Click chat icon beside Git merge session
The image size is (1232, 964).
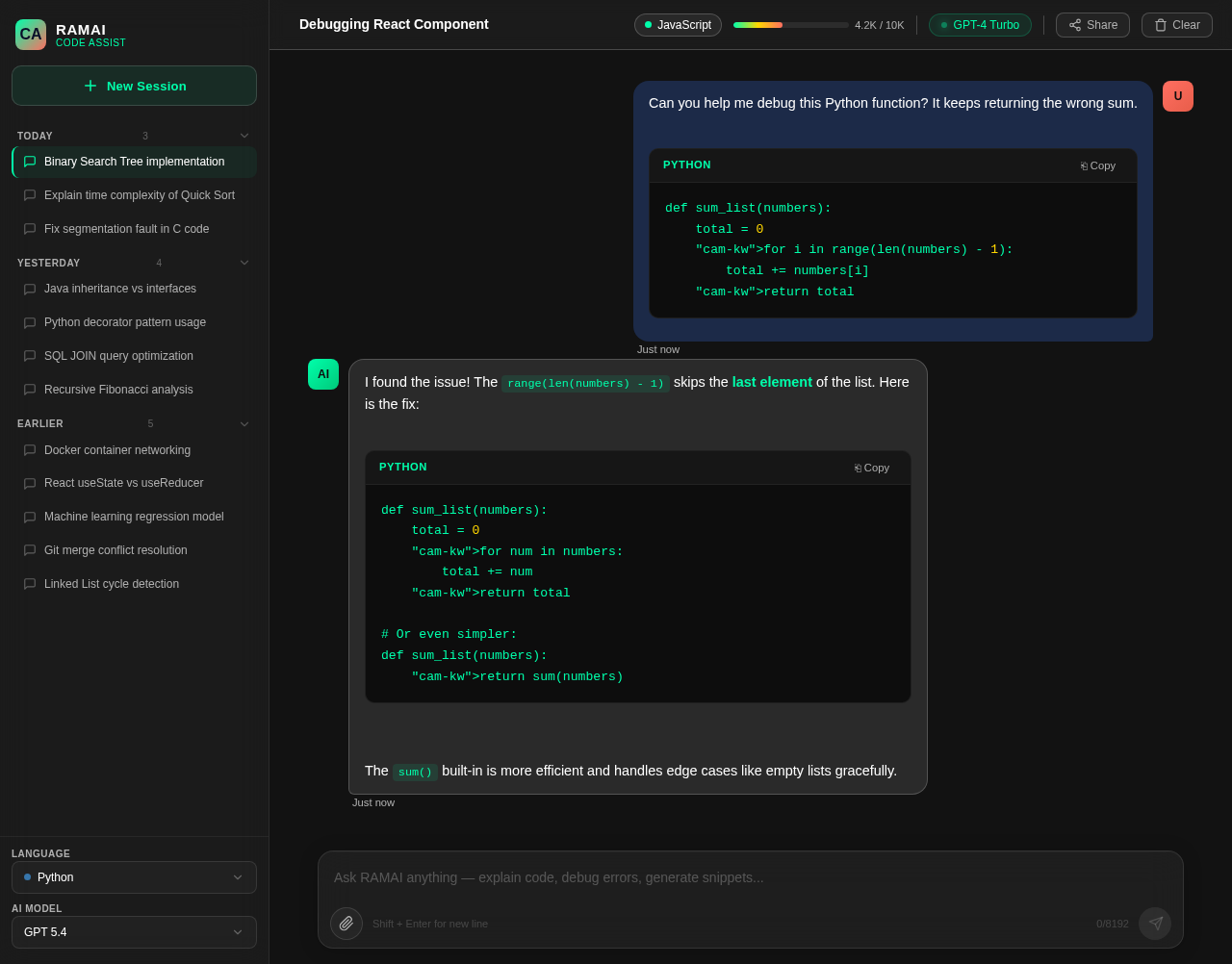[x=30, y=550]
